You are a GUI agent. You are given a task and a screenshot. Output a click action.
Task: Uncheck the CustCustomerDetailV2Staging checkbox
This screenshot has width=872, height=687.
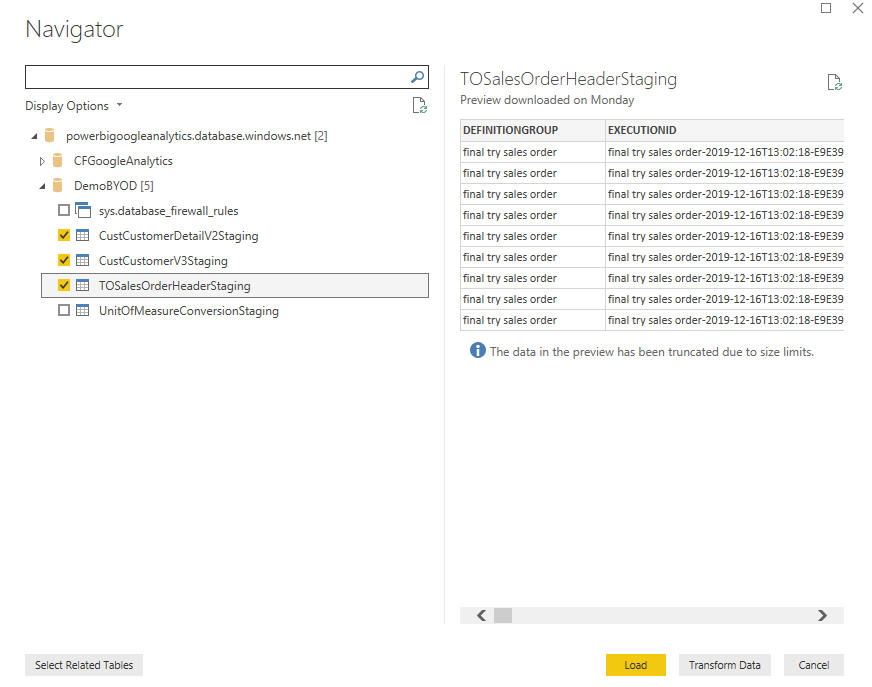pyautogui.click(x=64, y=235)
